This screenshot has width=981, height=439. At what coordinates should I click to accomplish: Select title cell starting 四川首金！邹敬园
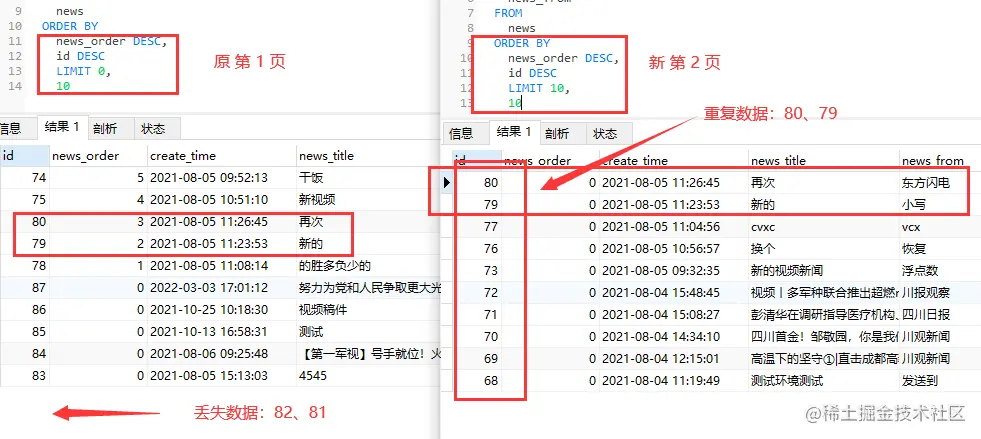tap(824, 336)
